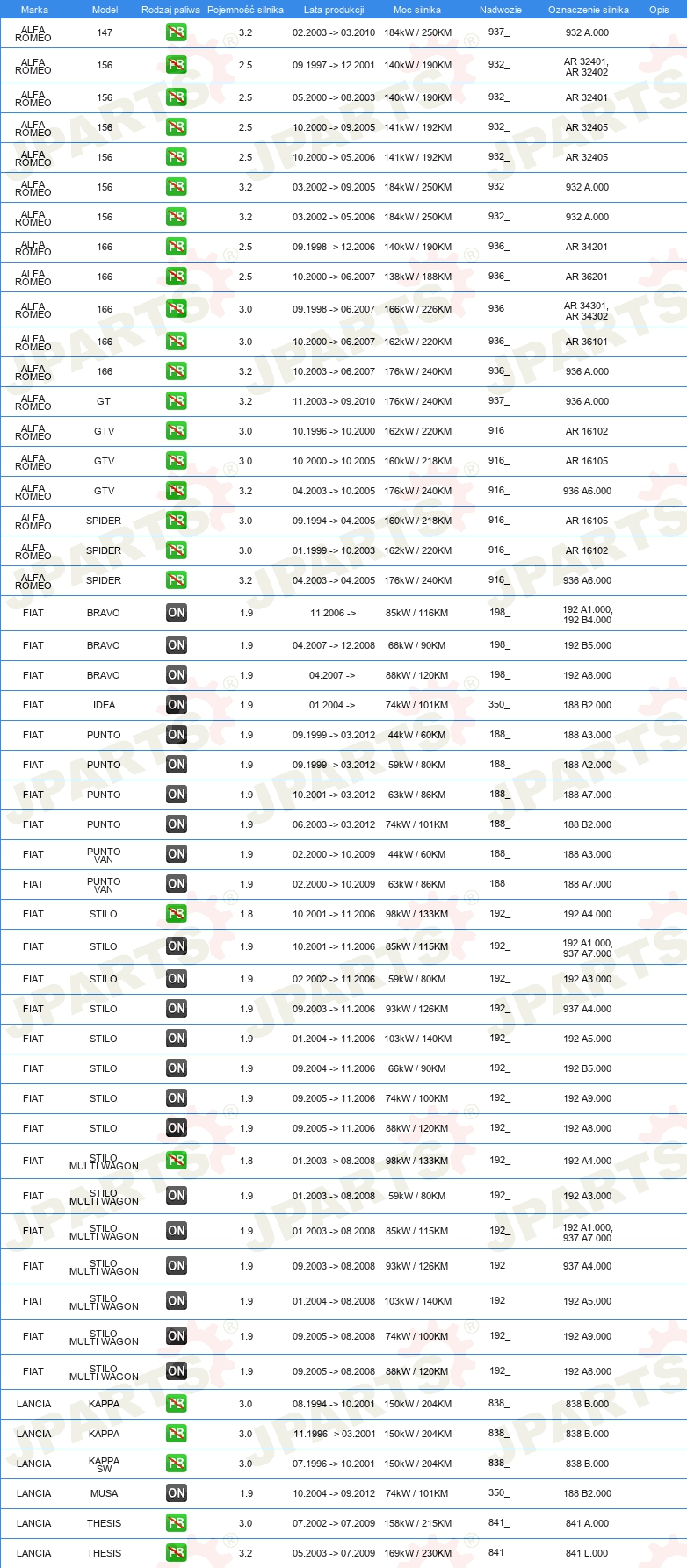687x1568 pixels.
Task: Click the petrol icon in the Alfa Romeo 147 row
Action: pos(177,32)
